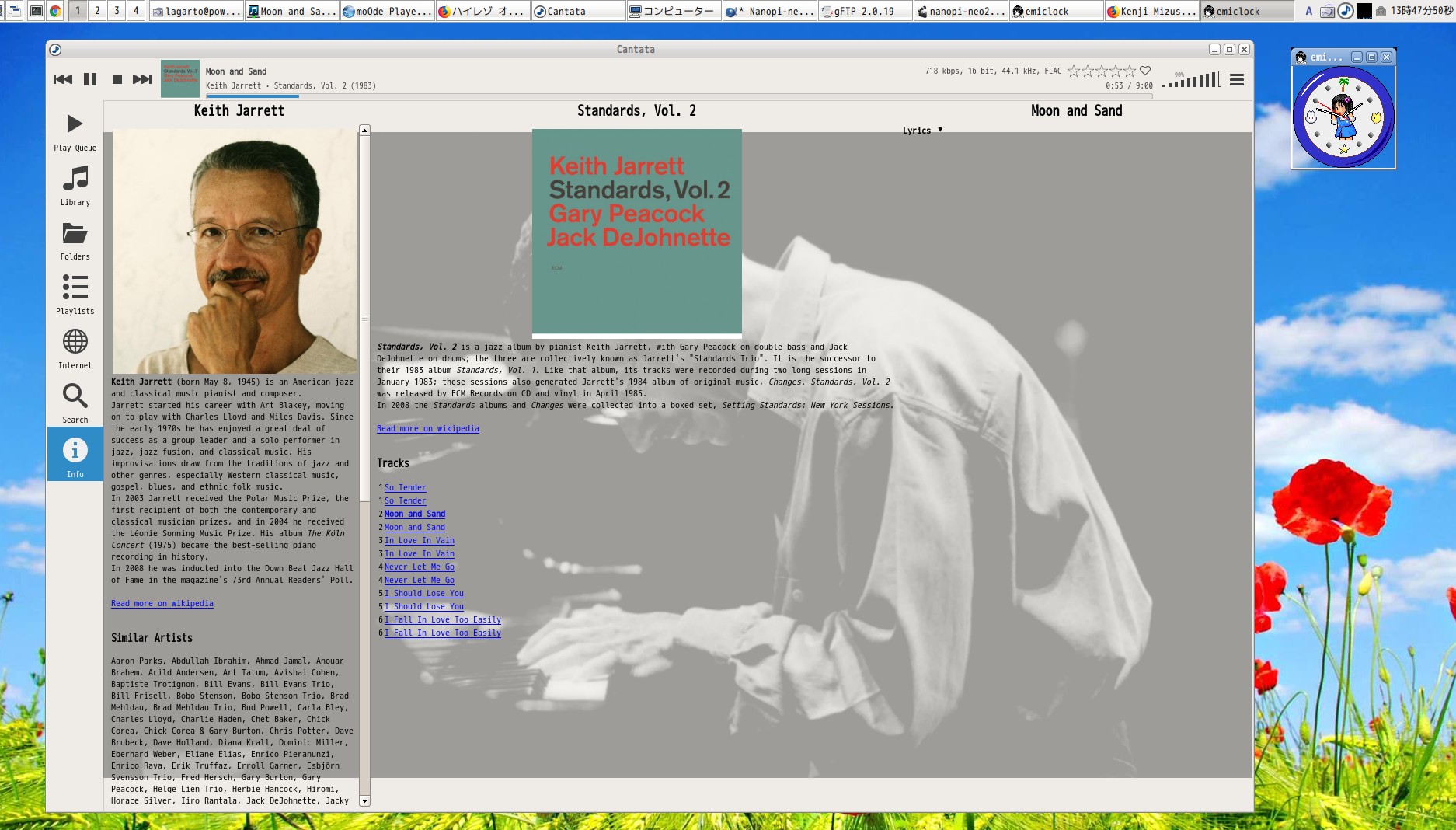Open the Play Queue view

pos(75,131)
